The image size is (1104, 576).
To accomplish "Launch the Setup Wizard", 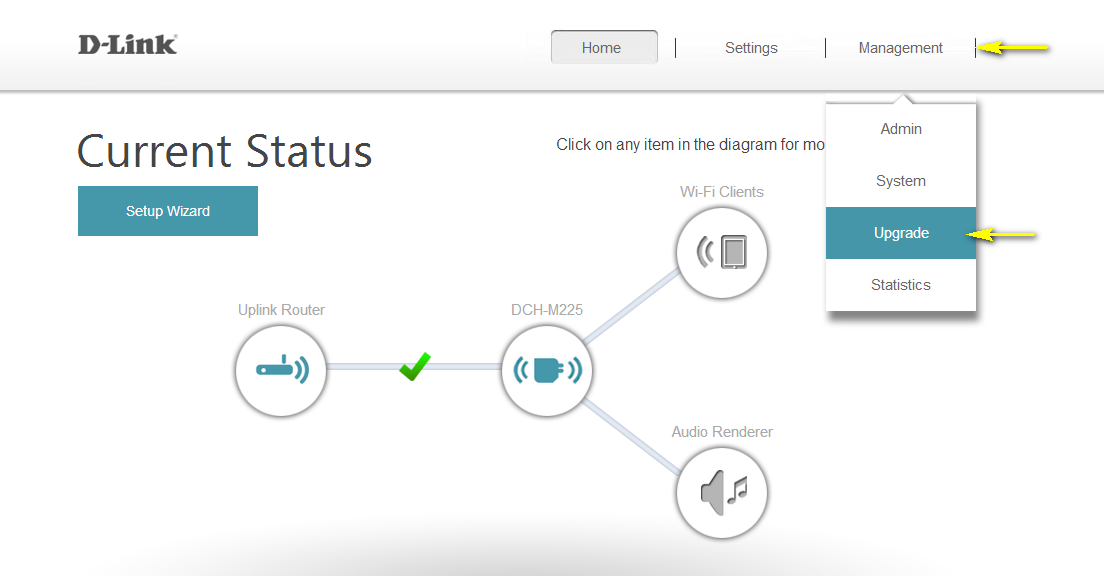I will coord(168,211).
